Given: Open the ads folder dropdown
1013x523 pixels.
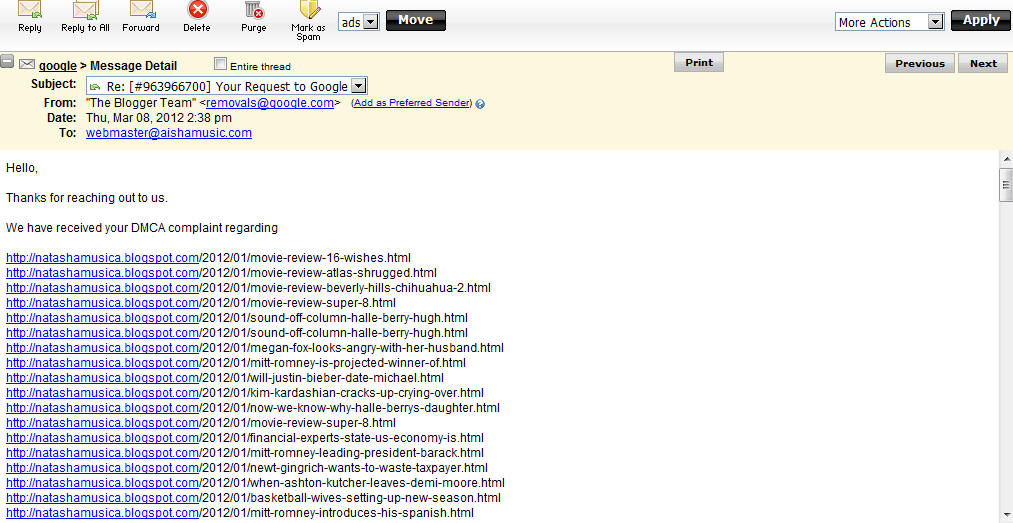Looking at the screenshot, I should (x=359, y=22).
